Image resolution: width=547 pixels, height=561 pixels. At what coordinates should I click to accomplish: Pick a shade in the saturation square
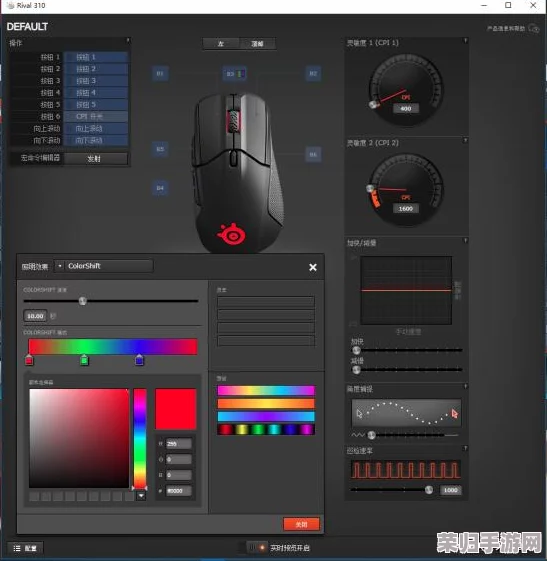point(79,438)
